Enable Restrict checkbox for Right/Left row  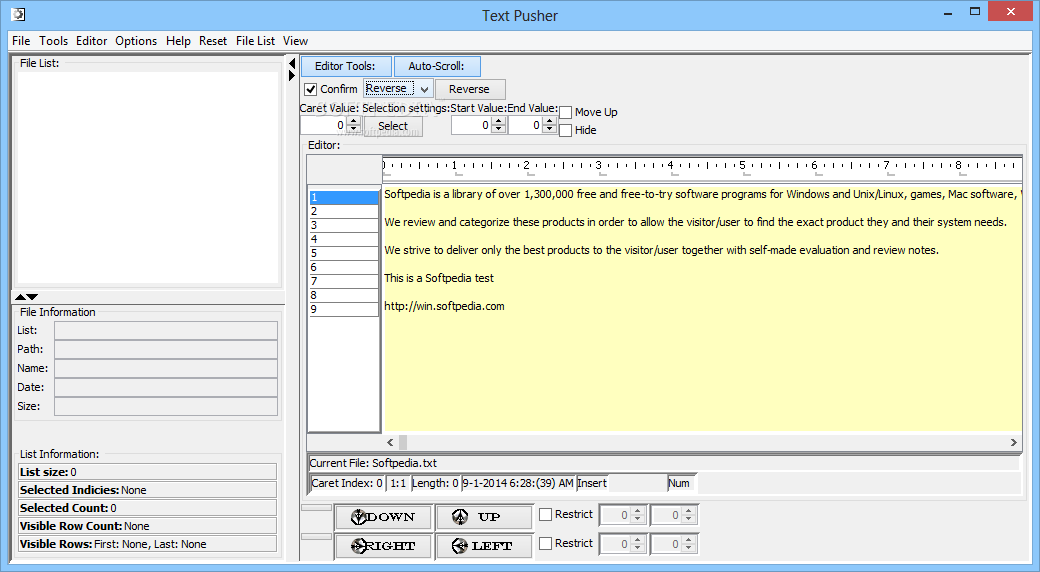click(x=546, y=543)
